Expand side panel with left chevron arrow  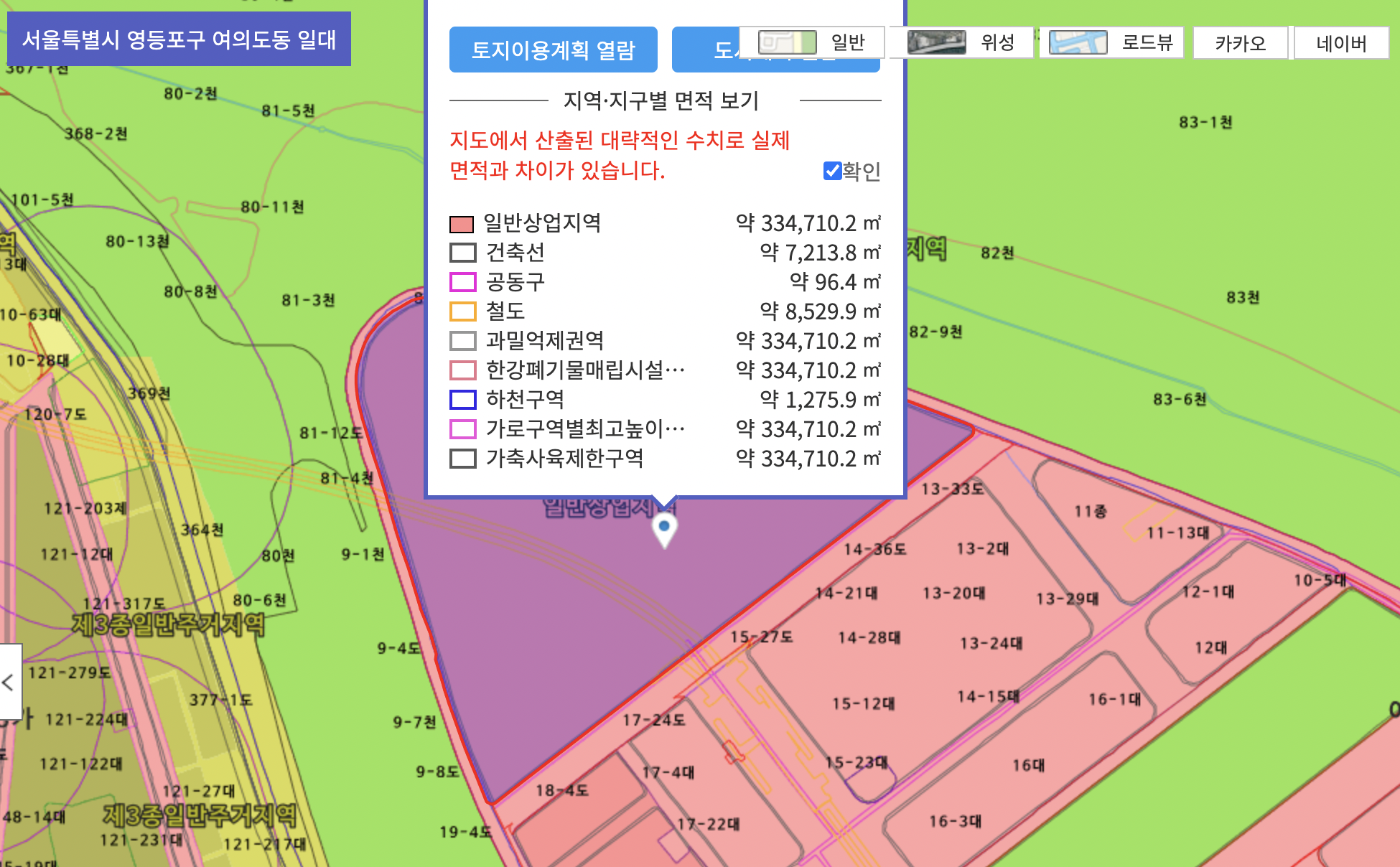tap(9, 682)
